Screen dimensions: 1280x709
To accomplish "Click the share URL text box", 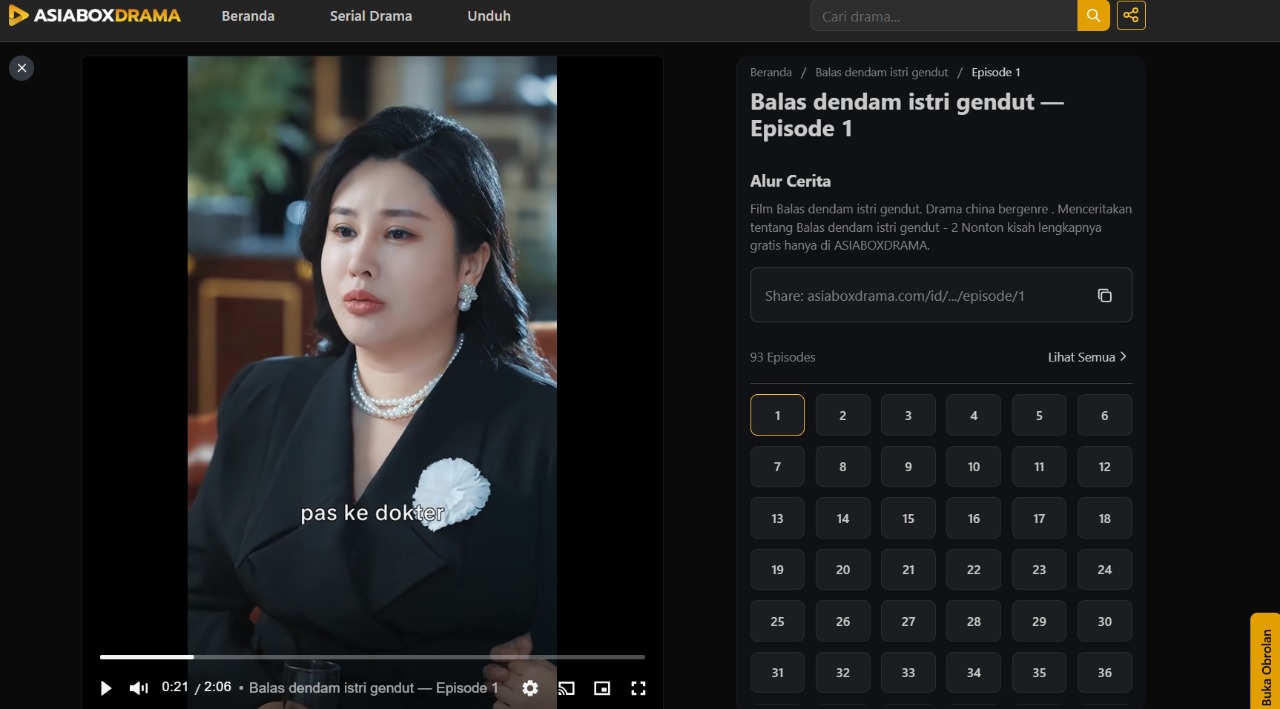I will (x=941, y=295).
